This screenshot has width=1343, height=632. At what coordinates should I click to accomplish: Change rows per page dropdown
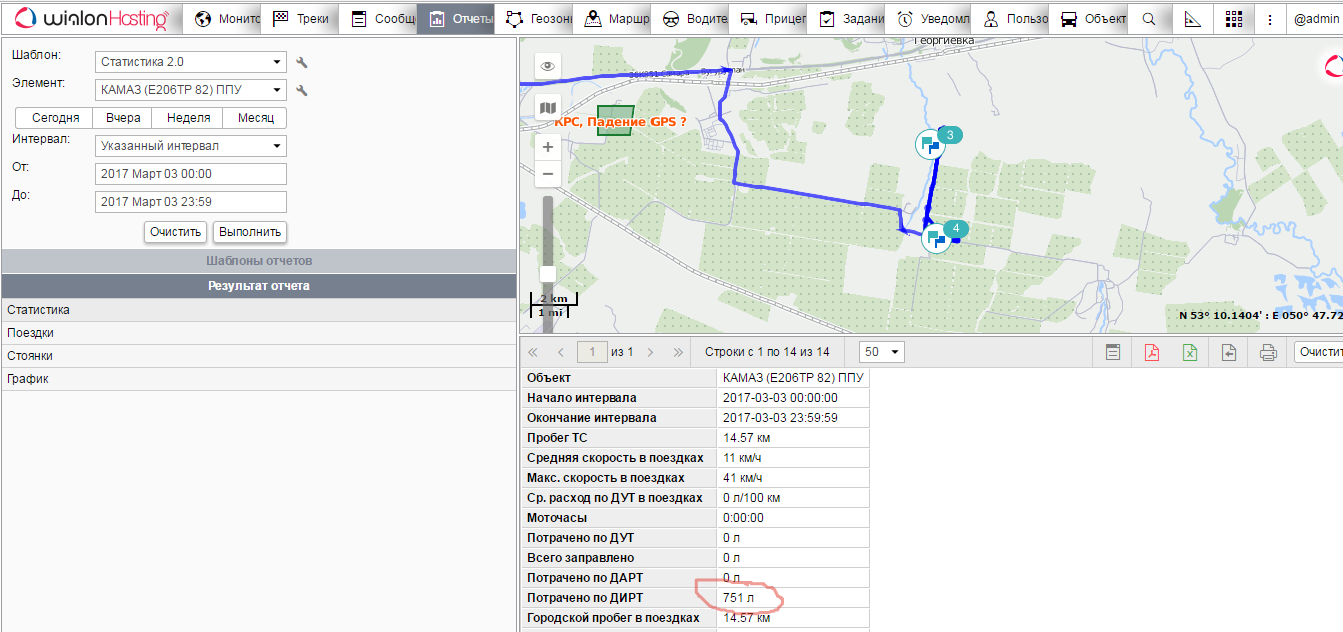[882, 352]
